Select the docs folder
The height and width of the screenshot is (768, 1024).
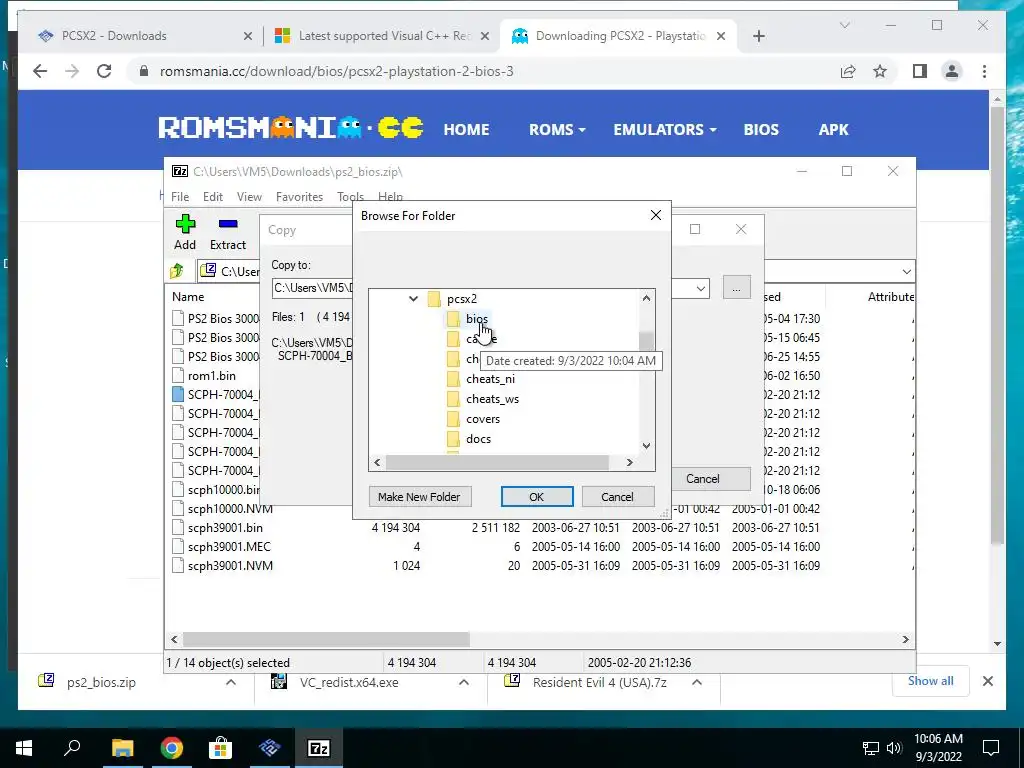pos(478,439)
